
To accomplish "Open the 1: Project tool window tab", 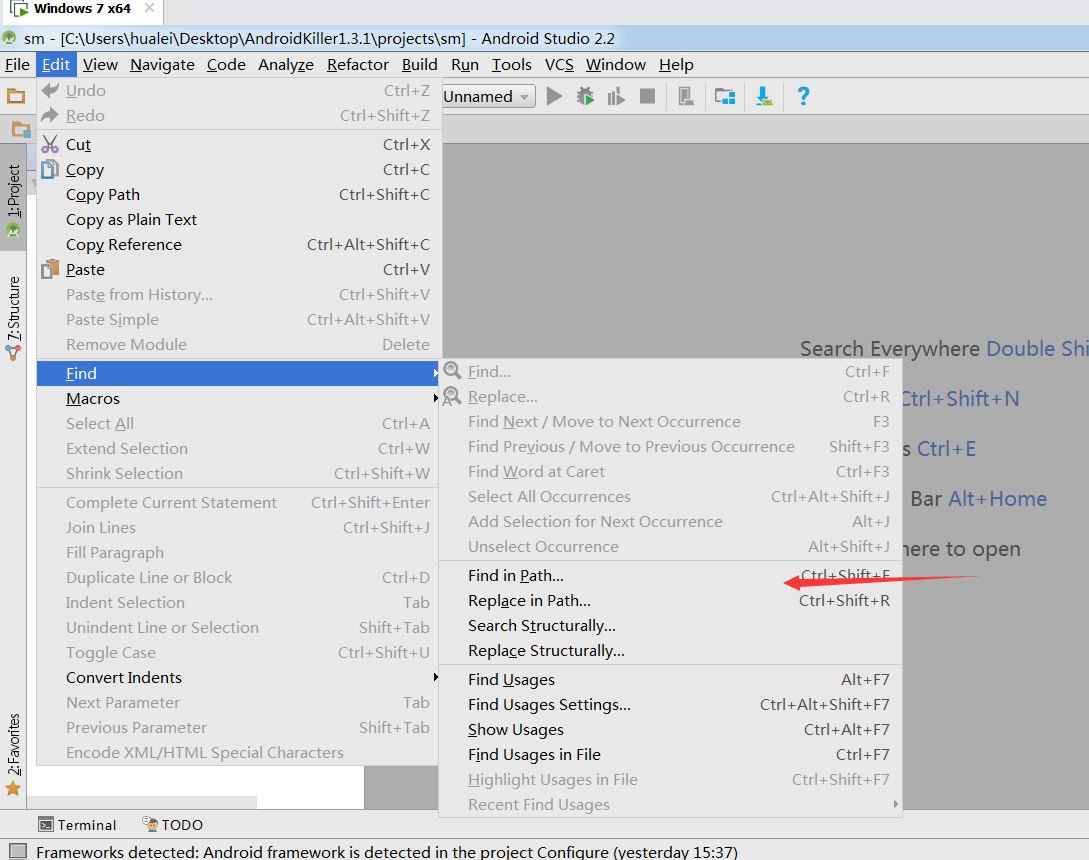I will tap(13, 199).
